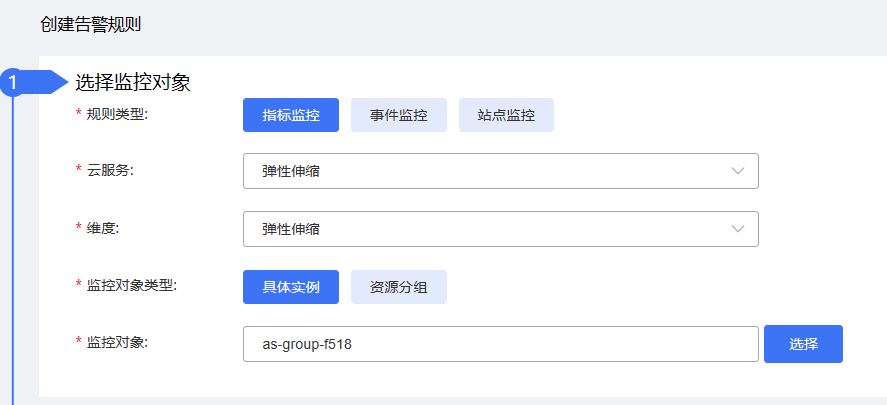Click the 规则类型 field label
This screenshot has width=887, height=405.
117,114
